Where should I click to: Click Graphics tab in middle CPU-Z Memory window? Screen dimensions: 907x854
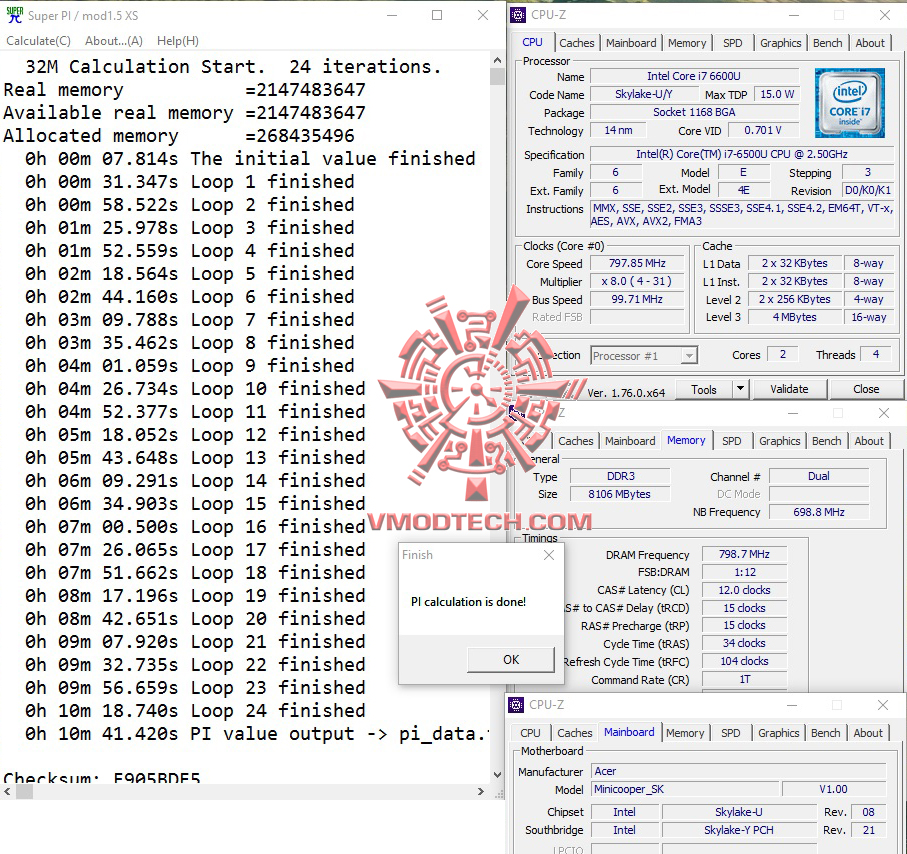tap(779, 441)
